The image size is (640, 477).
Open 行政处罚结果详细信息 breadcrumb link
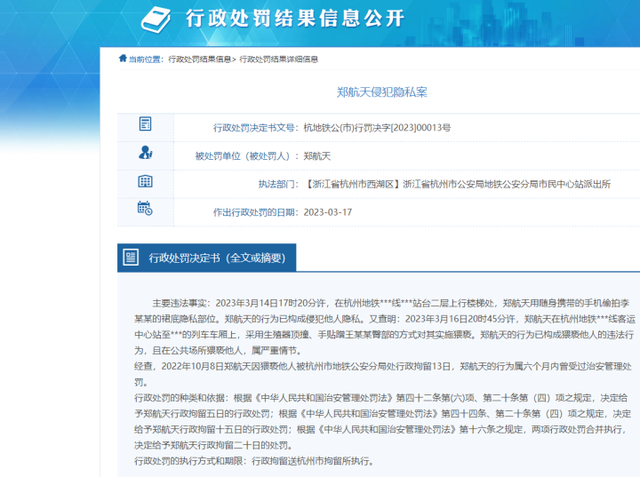click(279, 60)
